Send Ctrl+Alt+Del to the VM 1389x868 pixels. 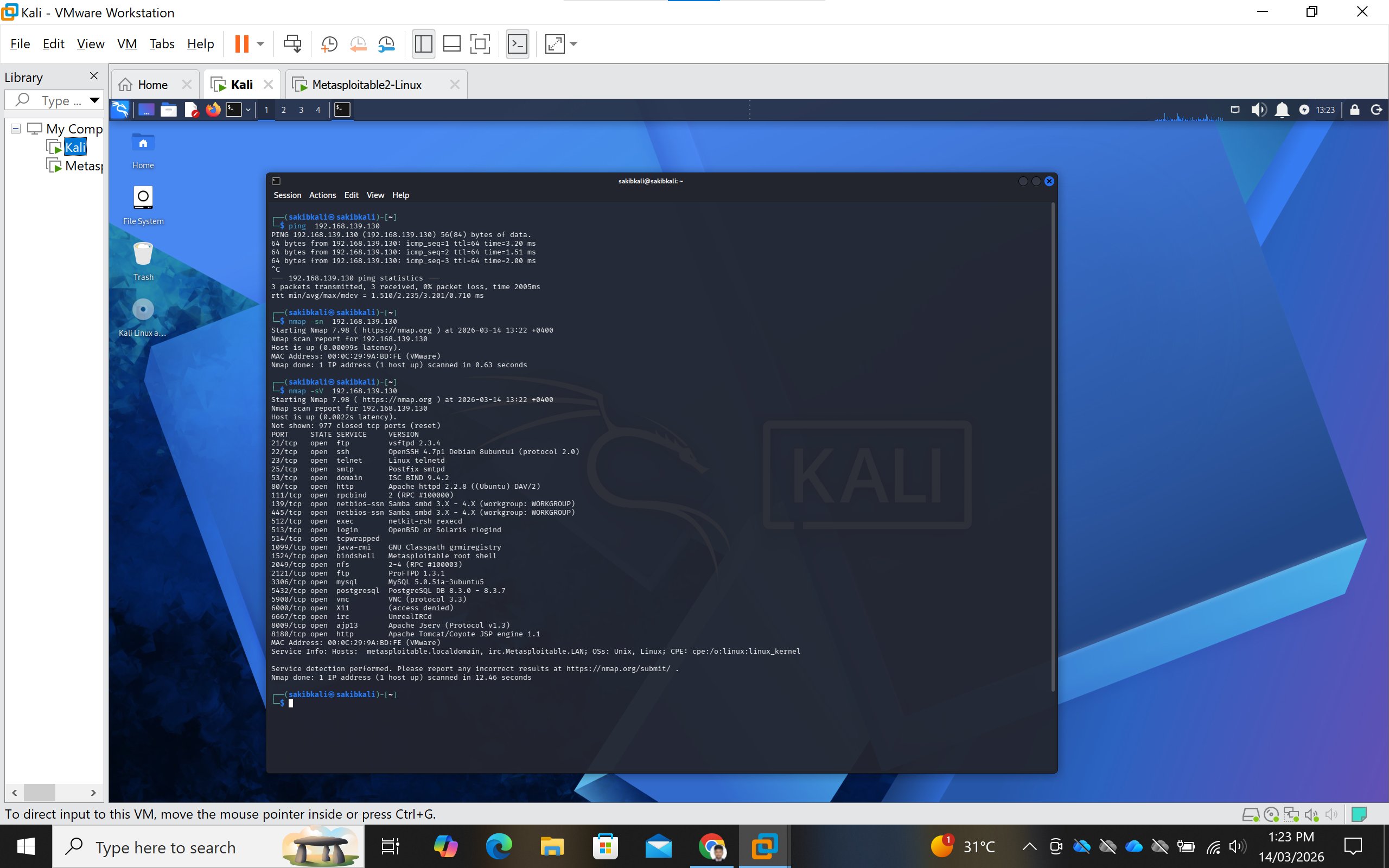coord(292,44)
